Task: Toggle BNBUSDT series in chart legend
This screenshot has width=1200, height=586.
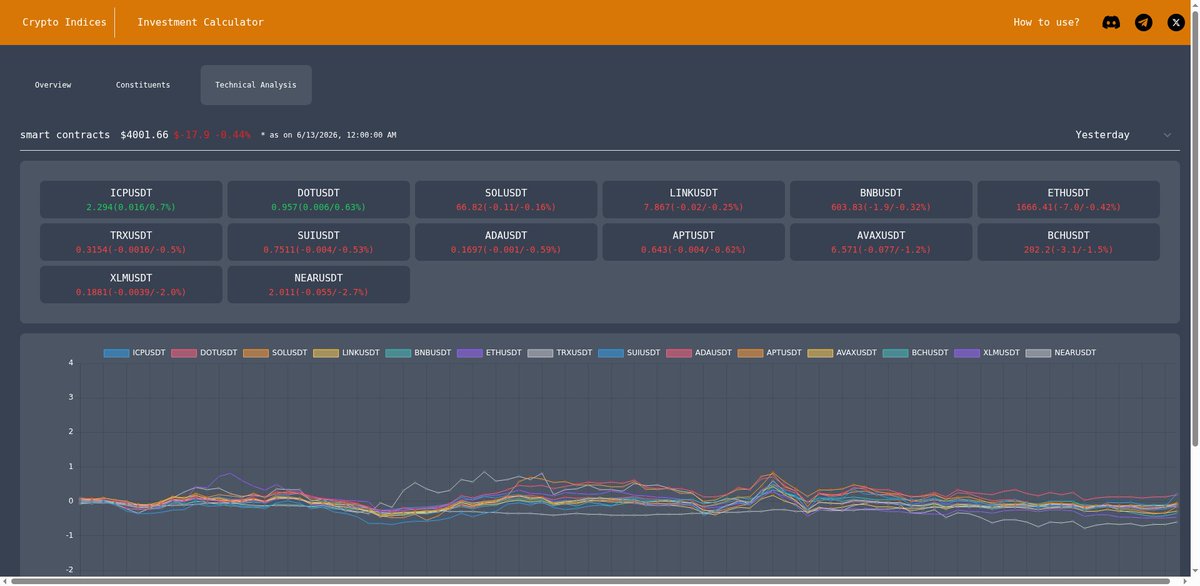Action: (x=418, y=353)
